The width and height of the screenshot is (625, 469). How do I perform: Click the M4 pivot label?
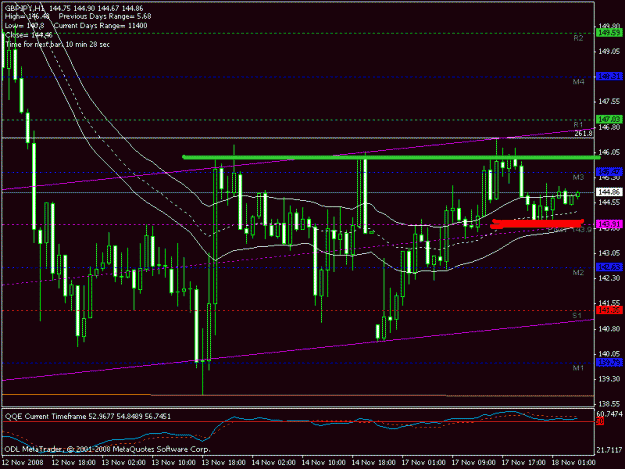578,82
